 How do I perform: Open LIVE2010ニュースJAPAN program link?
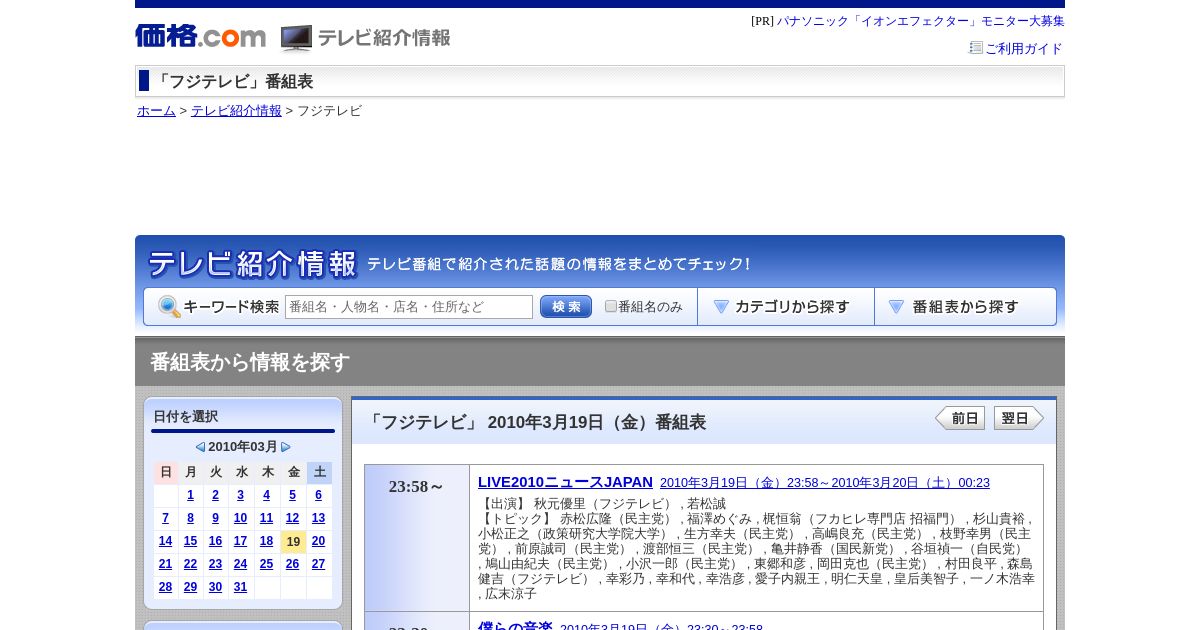565,482
